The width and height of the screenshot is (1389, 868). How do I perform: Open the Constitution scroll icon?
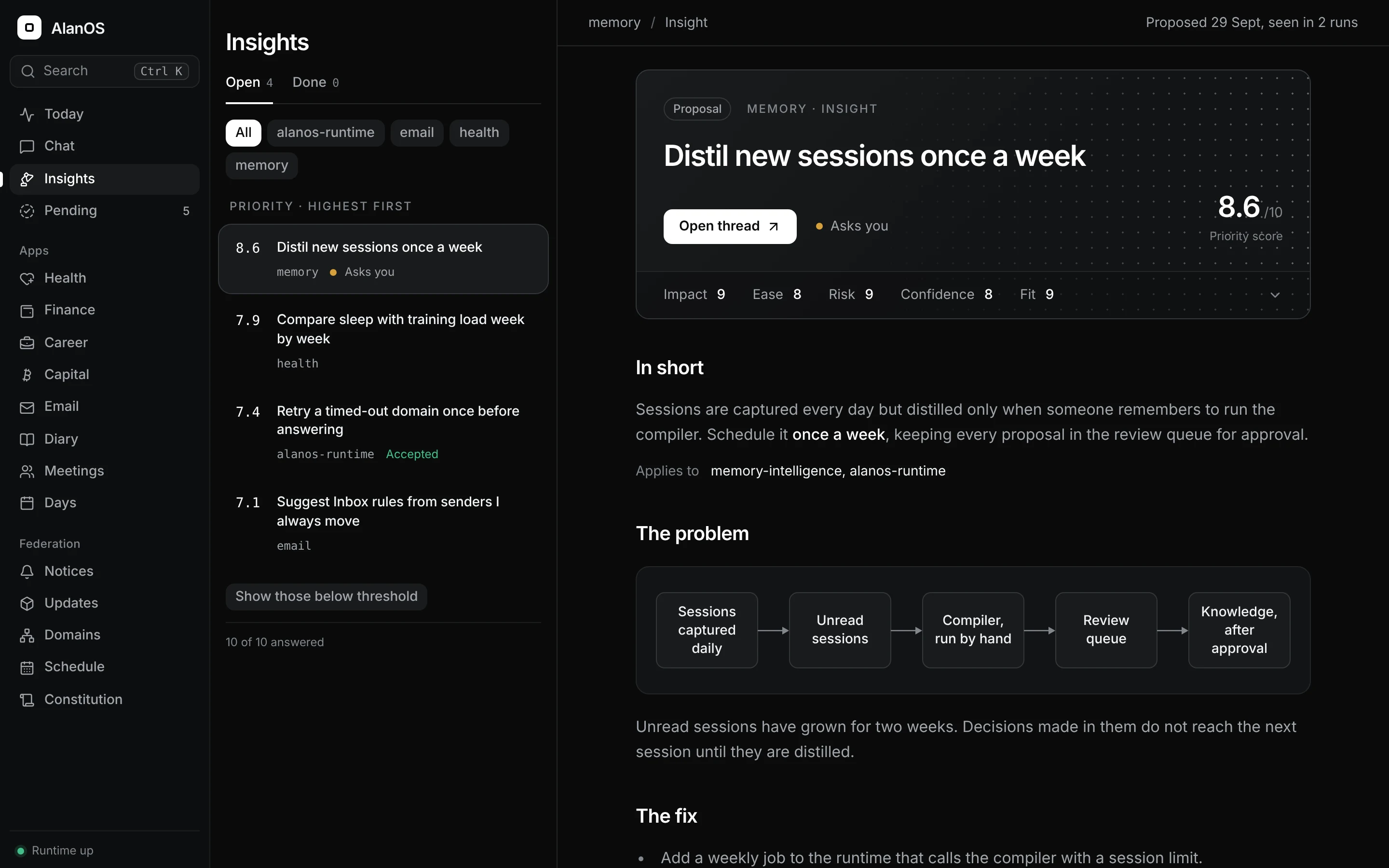tap(27, 700)
